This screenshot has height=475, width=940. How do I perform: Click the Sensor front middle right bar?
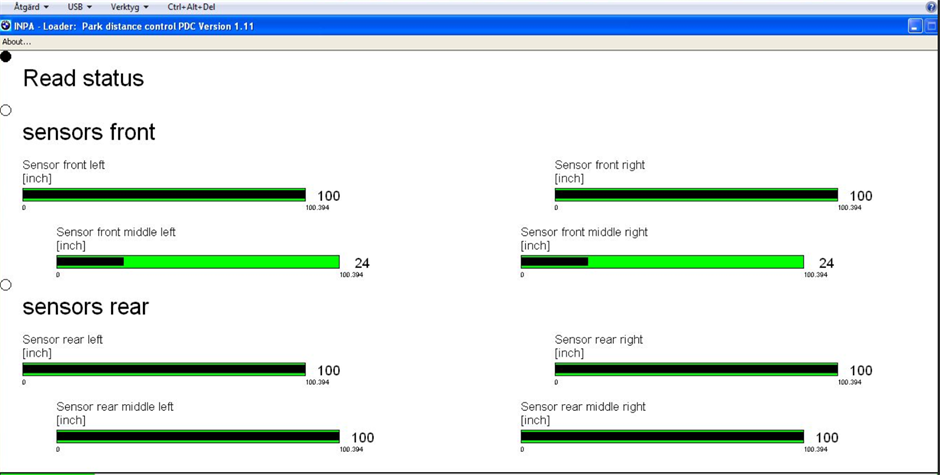(662, 262)
